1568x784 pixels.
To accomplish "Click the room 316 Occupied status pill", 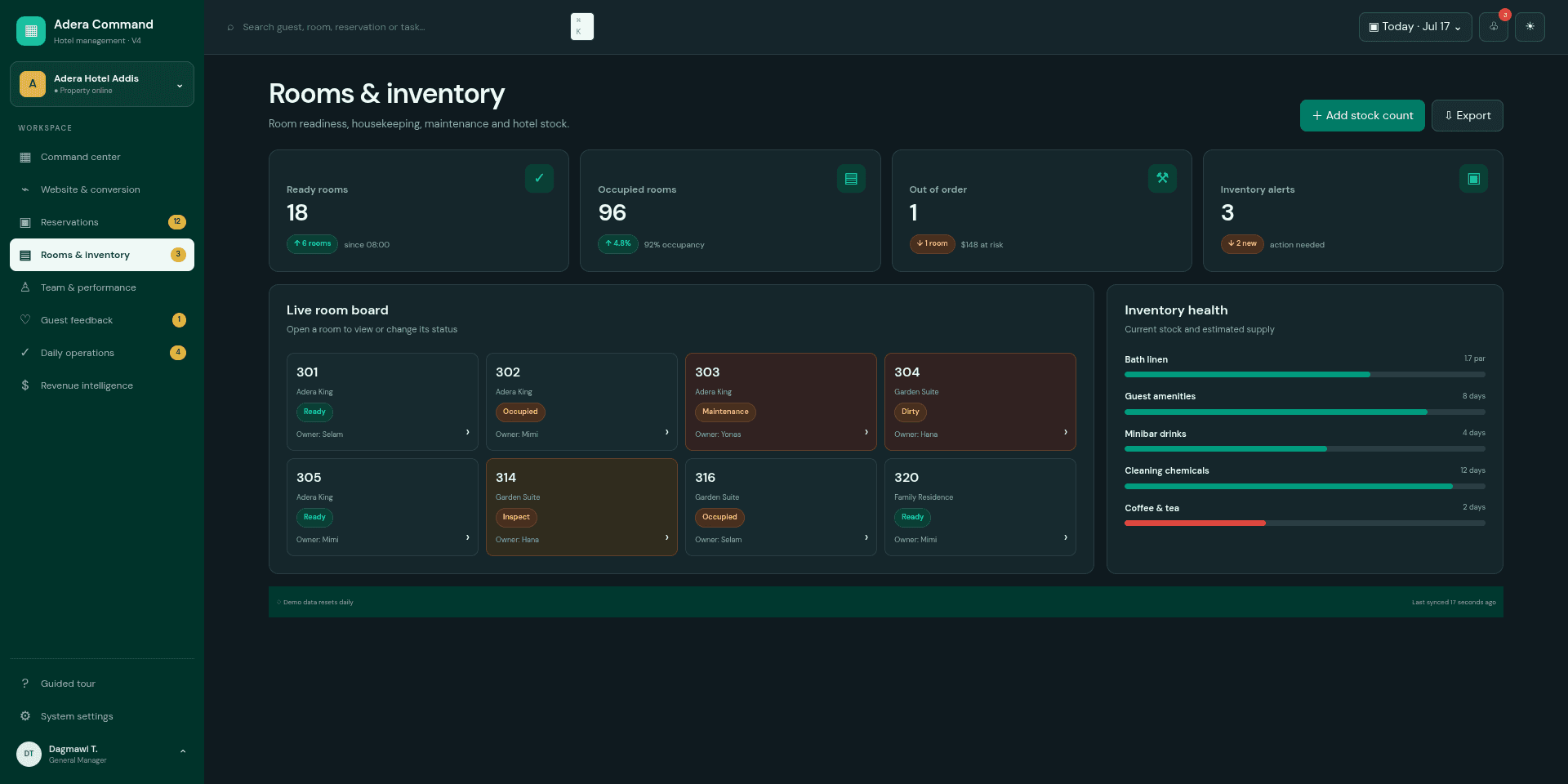I will pyautogui.click(x=719, y=517).
